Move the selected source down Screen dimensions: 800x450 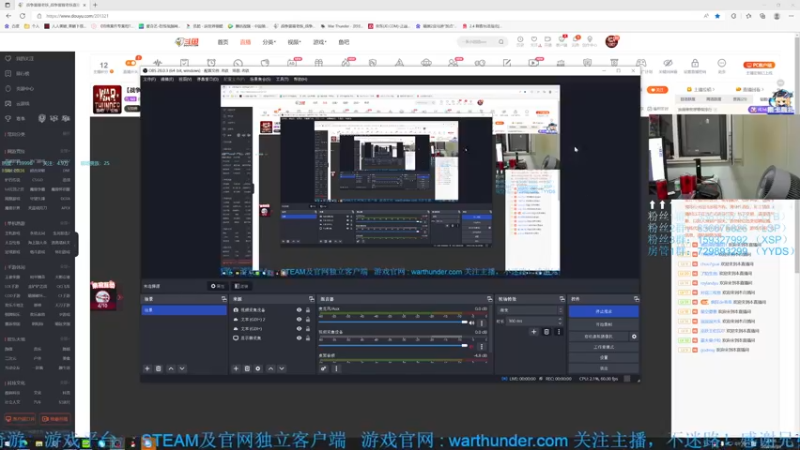[x=282, y=368]
